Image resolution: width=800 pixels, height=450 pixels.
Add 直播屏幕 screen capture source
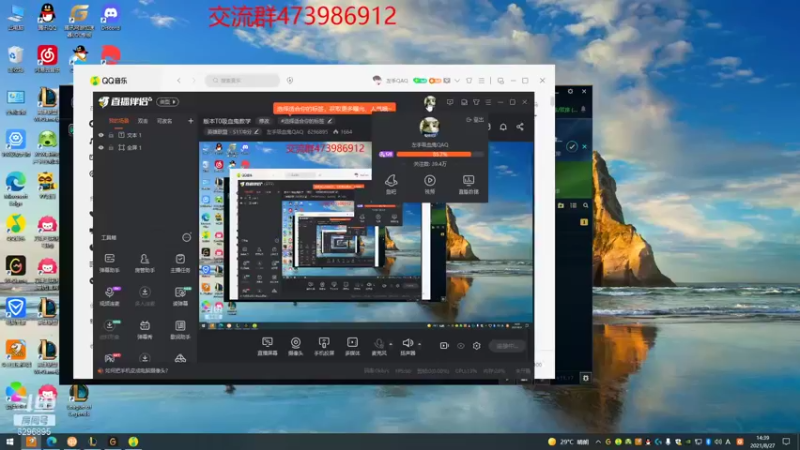point(267,346)
